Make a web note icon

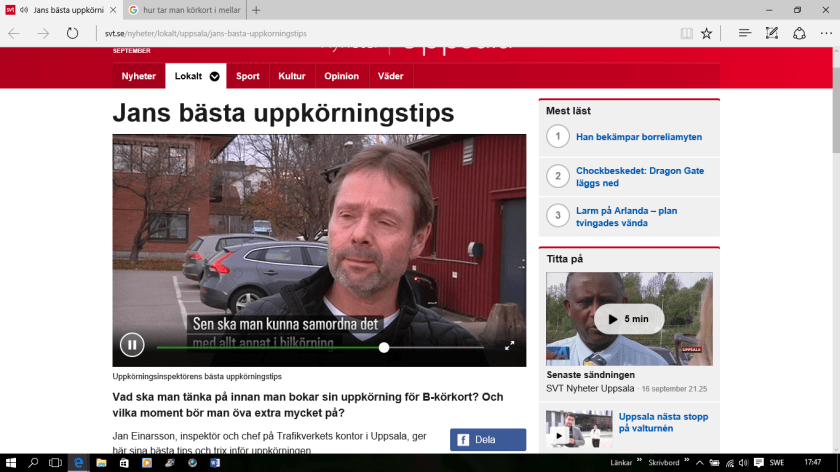tap(771, 33)
